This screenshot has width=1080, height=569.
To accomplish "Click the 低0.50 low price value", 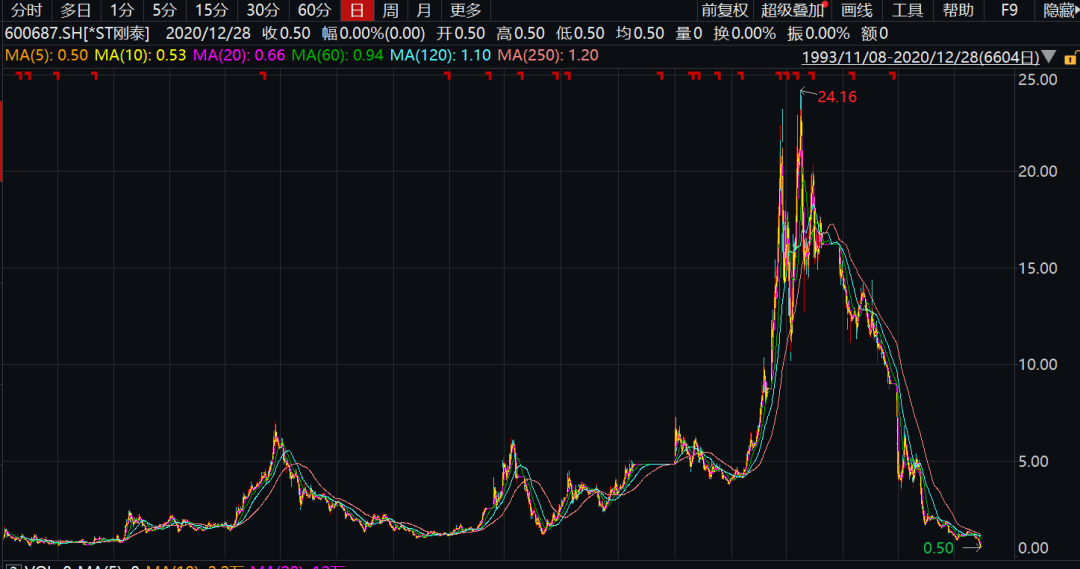I will [580, 33].
